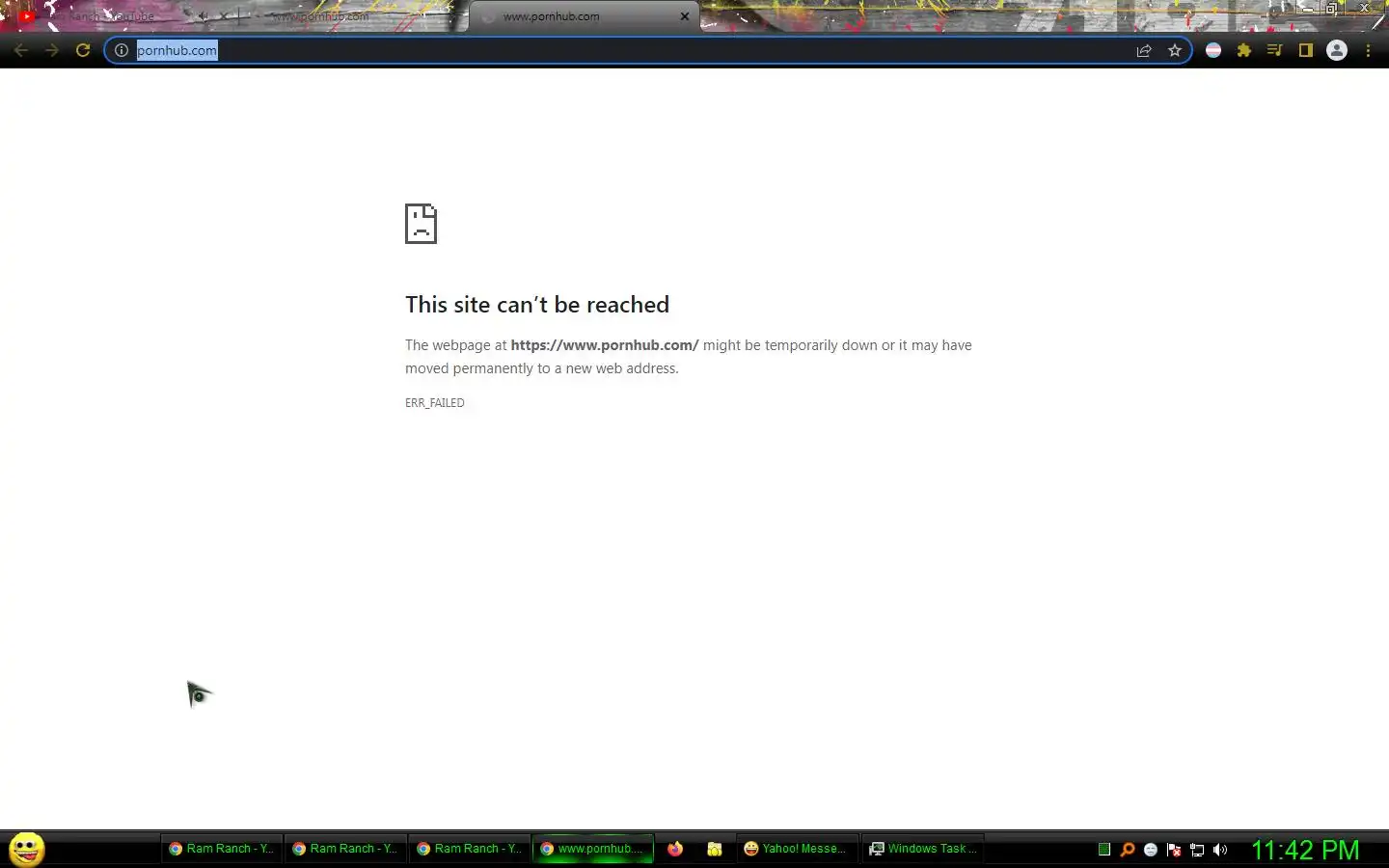Open Firefox from the taskbar
This screenshot has height=868, width=1389.
[x=675, y=849]
